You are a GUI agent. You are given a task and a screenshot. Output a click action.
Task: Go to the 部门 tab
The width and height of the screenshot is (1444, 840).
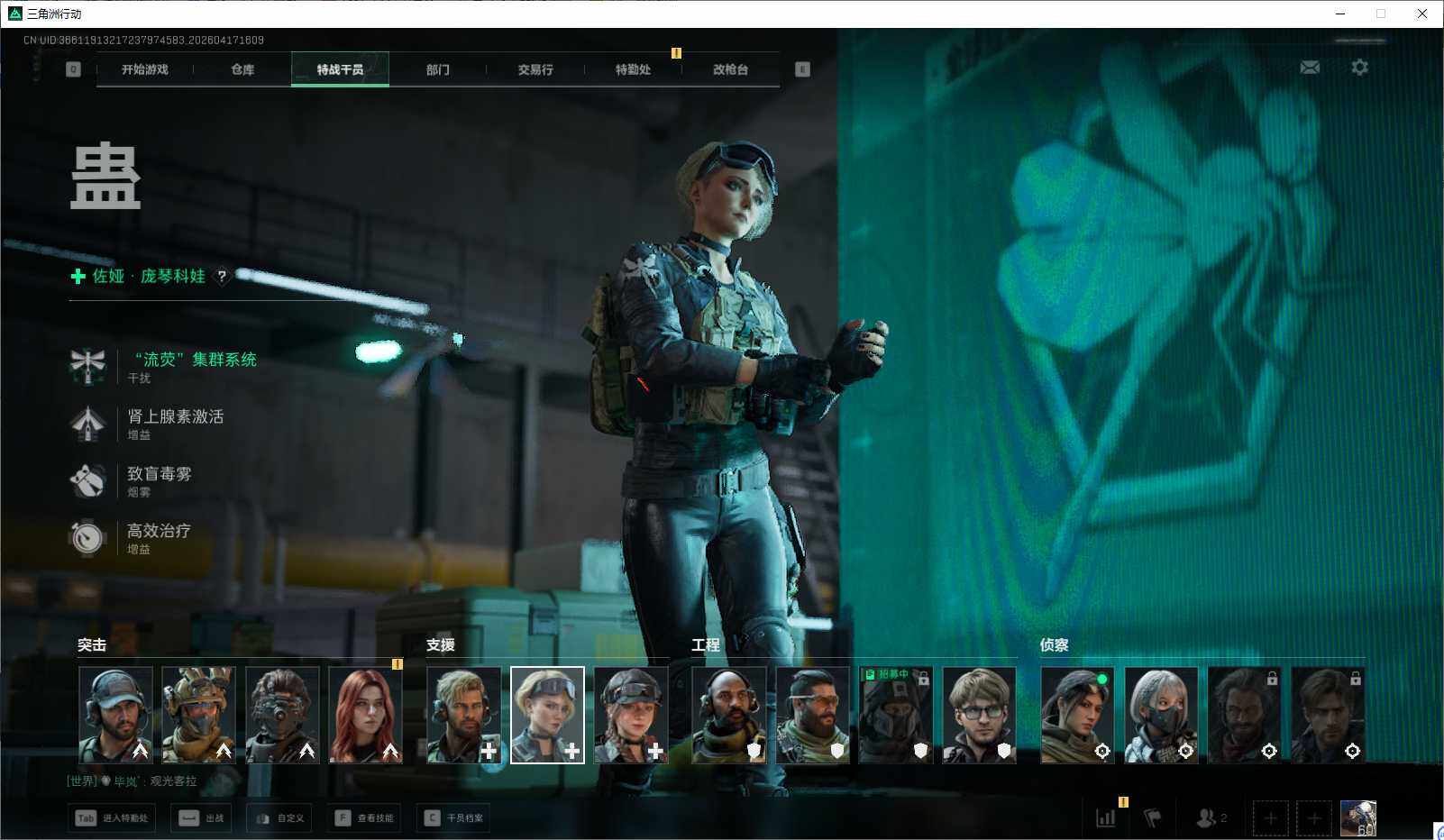(x=438, y=69)
